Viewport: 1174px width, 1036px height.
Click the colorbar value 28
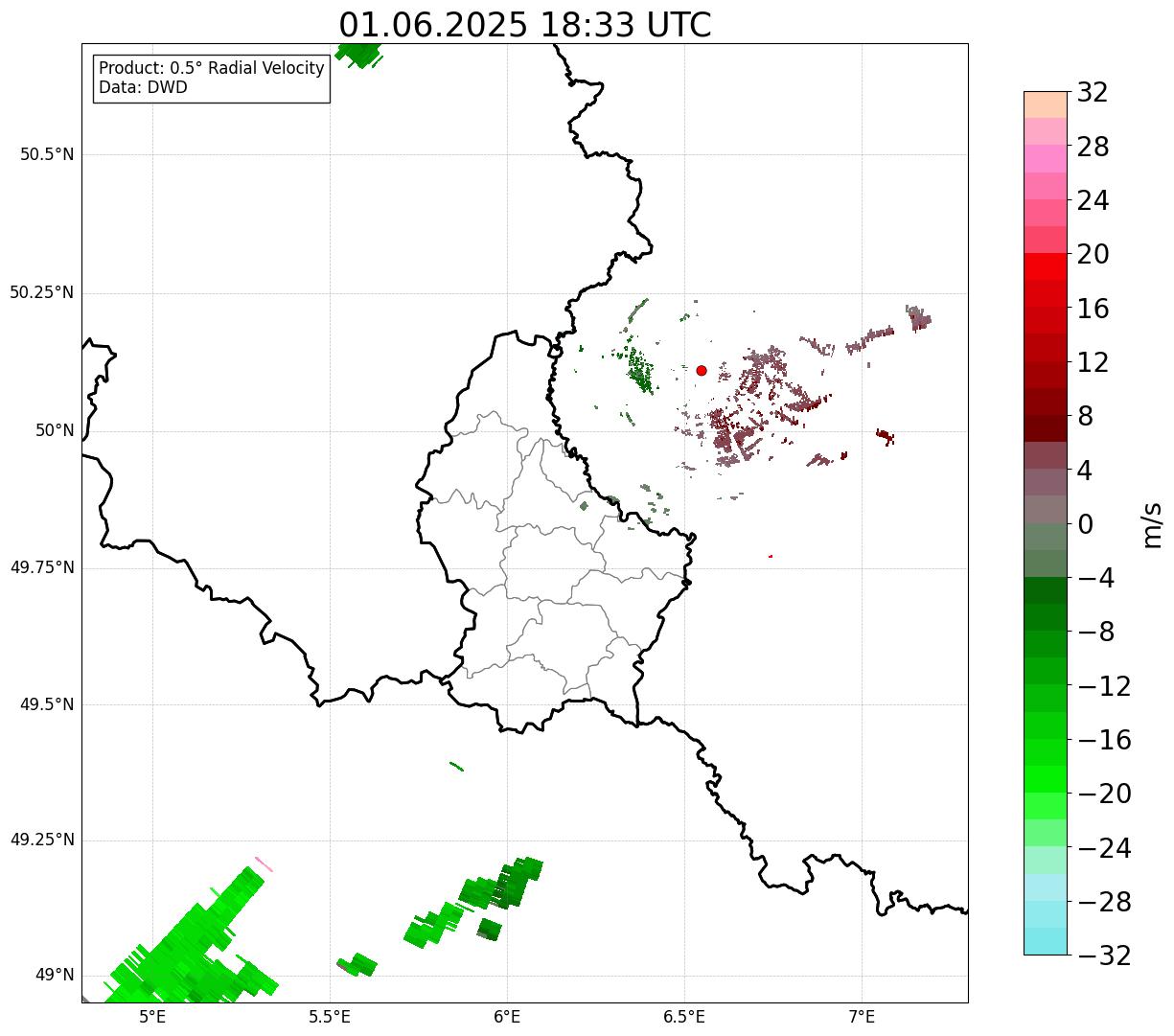1093,147
